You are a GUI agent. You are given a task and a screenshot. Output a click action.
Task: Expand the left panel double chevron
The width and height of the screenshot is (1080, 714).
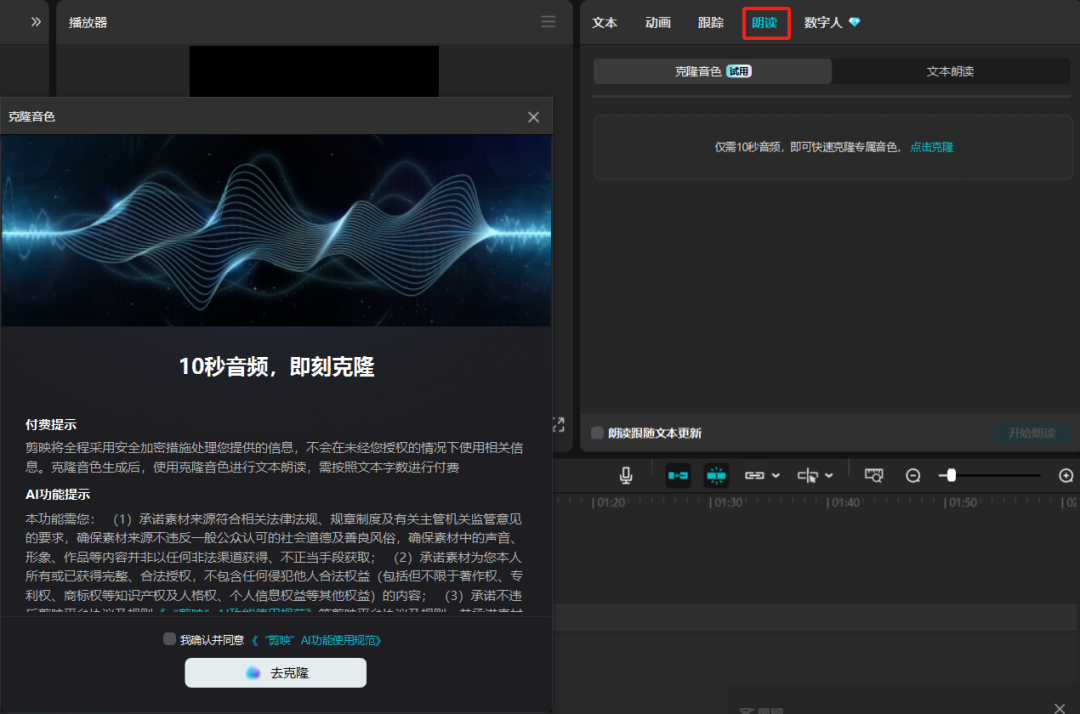(36, 21)
